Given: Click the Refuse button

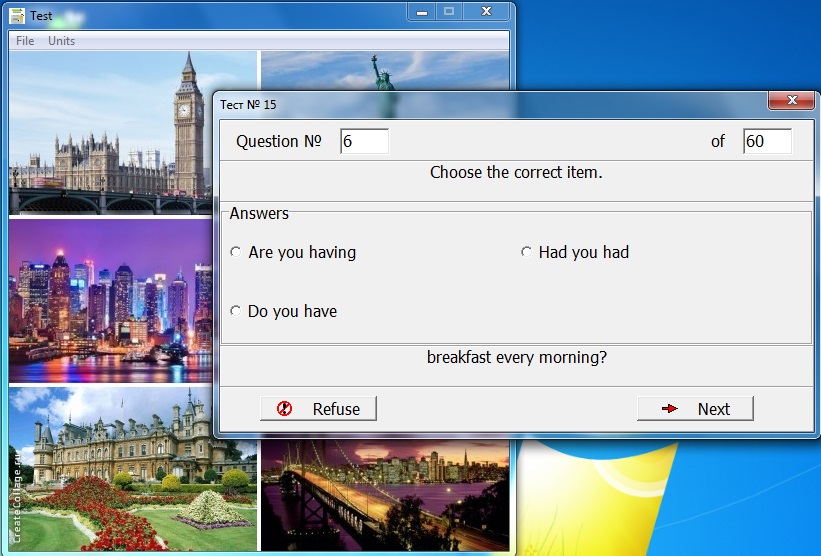Looking at the screenshot, I should tap(318, 408).
